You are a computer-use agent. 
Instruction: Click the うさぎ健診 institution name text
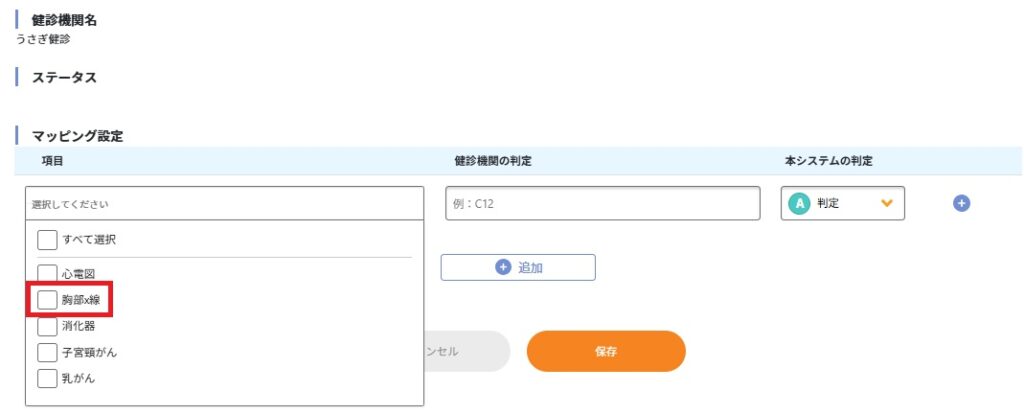pos(43,40)
